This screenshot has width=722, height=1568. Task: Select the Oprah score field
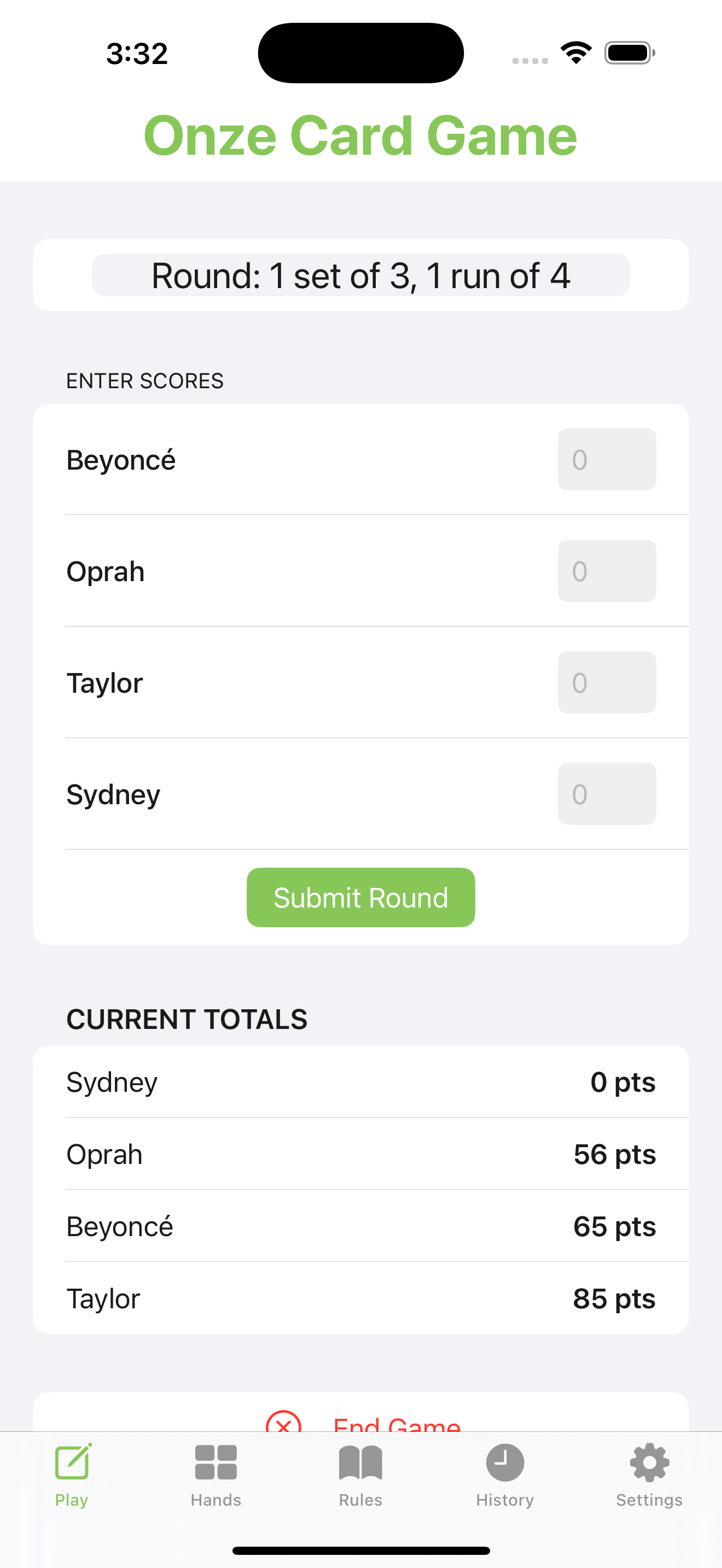tap(607, 570)
